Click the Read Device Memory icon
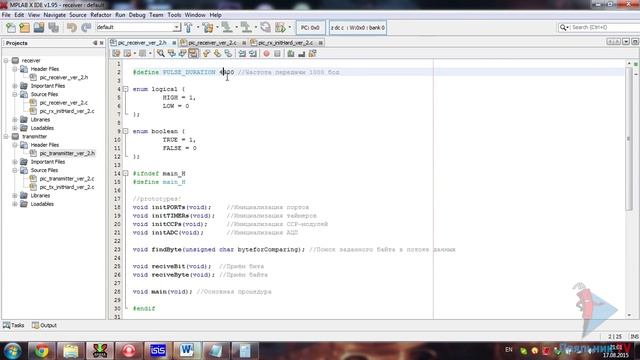 [x=246, y=27]
